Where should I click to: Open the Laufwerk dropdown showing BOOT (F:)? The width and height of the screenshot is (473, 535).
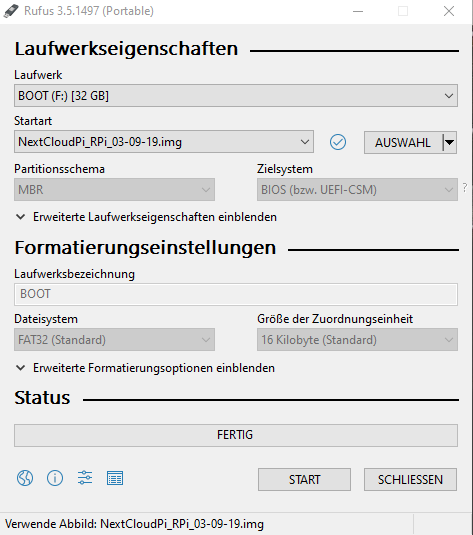point(236,96)
